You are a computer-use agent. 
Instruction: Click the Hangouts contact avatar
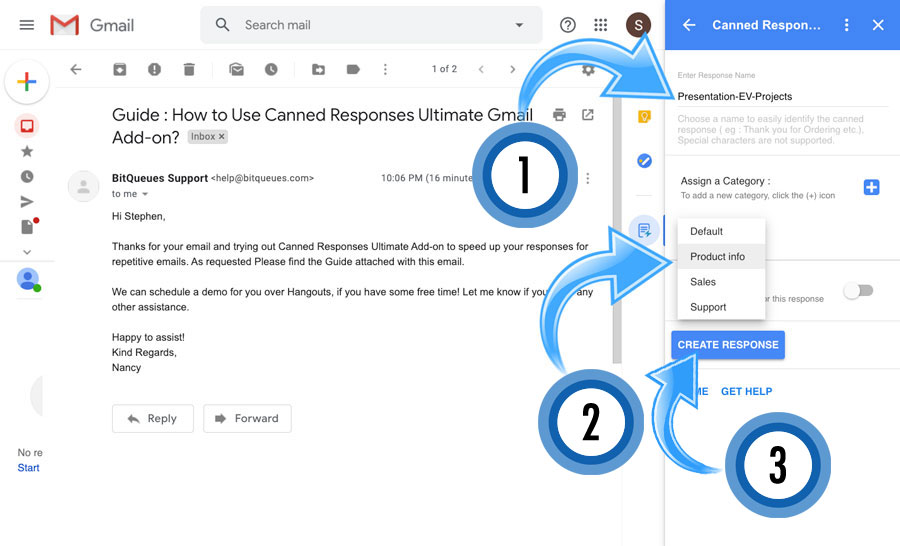point(28,280)
